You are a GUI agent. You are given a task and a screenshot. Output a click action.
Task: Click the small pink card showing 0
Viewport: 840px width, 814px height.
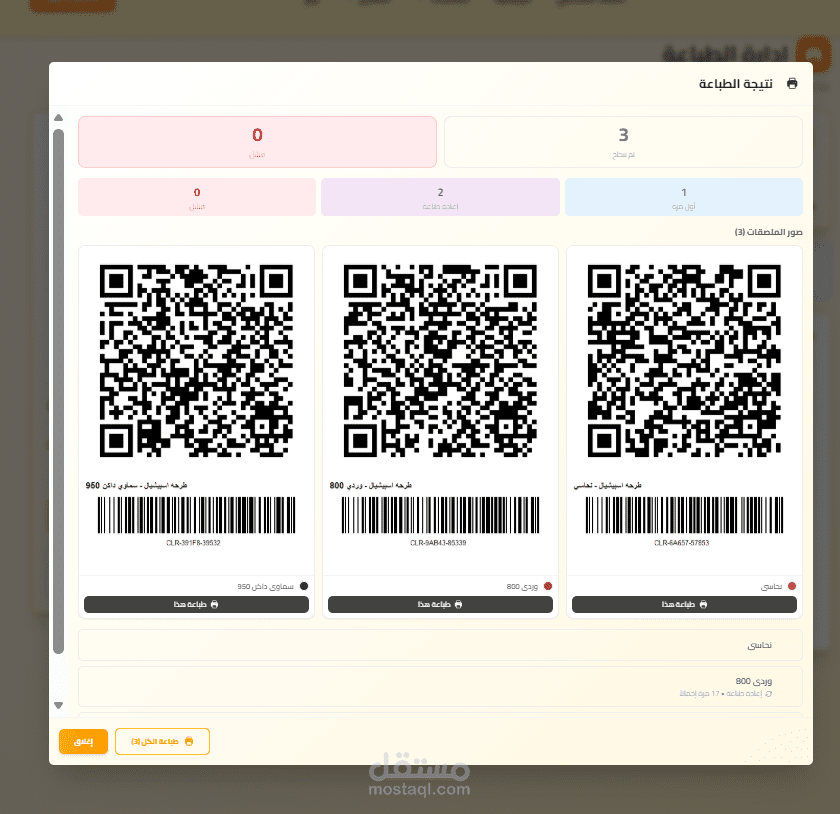point(197,197)
